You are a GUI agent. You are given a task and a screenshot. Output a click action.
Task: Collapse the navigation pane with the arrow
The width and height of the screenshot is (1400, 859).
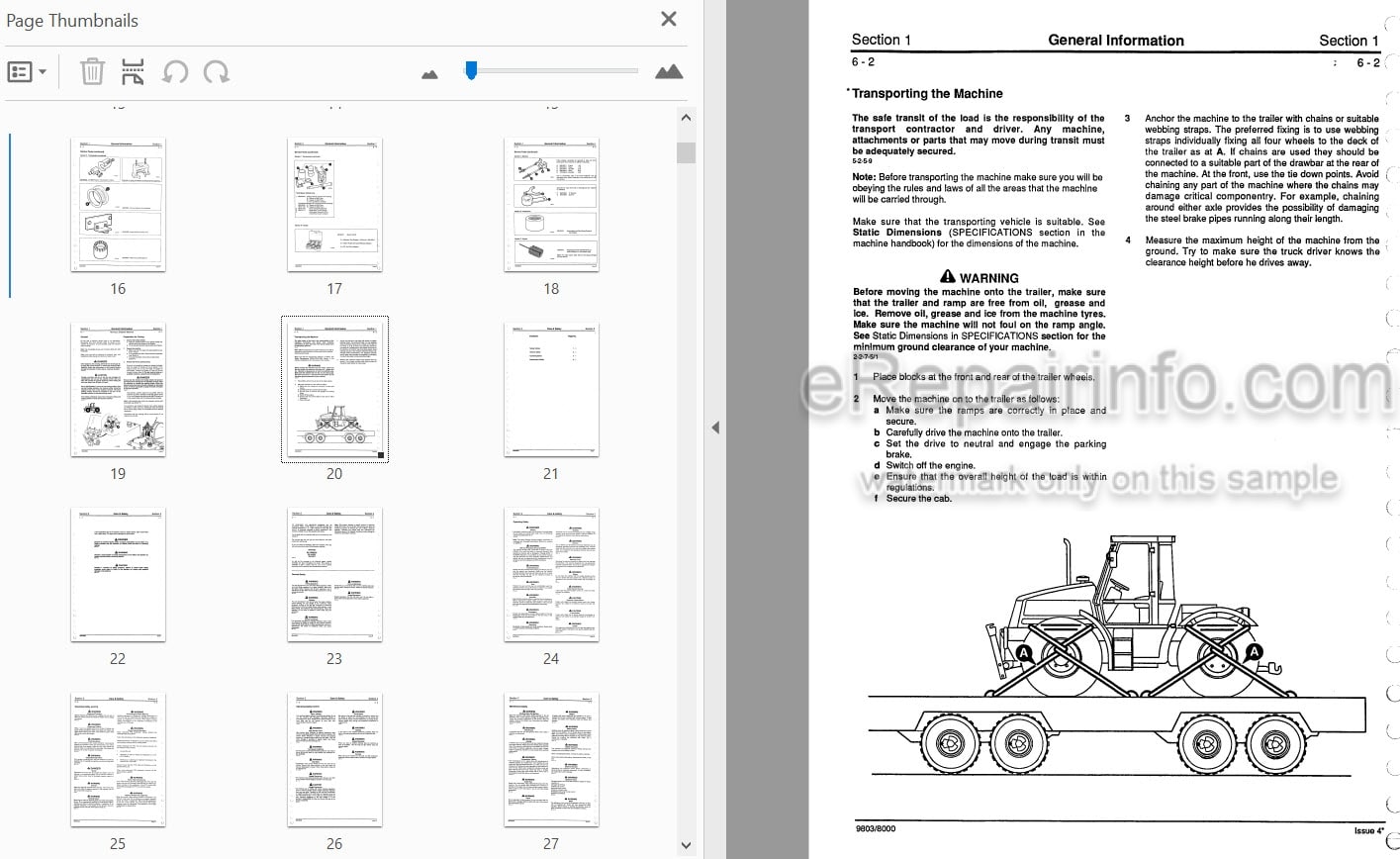(x=714, y=428)
